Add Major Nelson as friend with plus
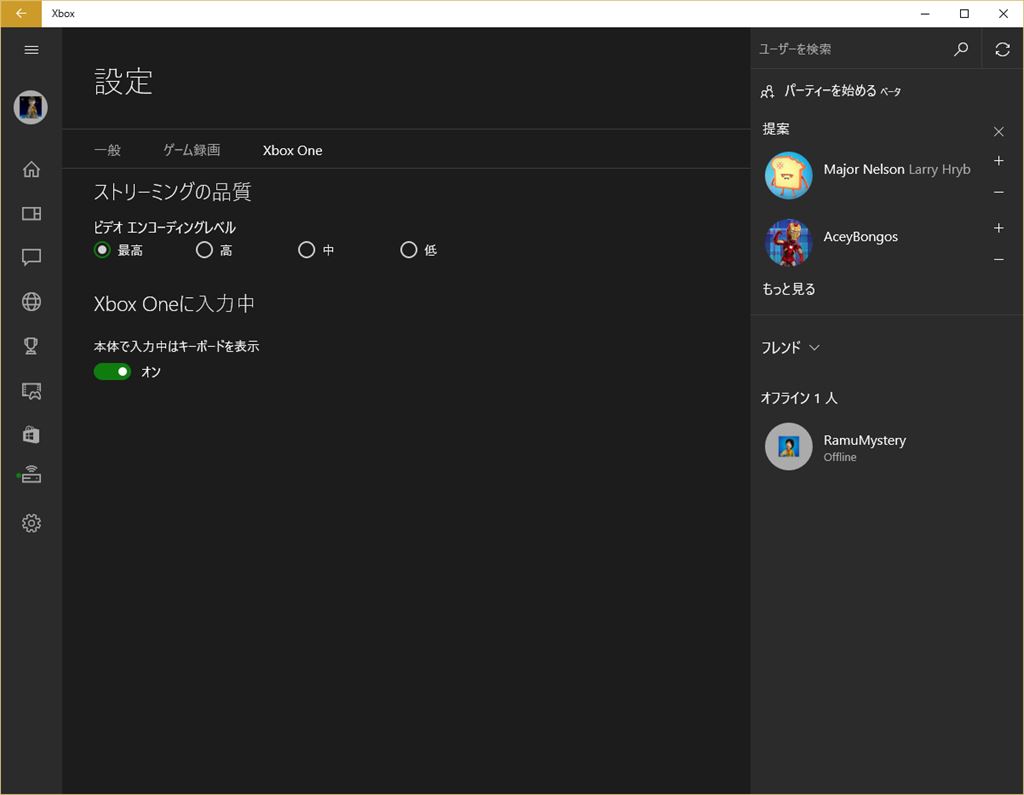Image resolution: width=1024 pixels, height=795 pixels. pyautogui.click(x=999, y=161)
